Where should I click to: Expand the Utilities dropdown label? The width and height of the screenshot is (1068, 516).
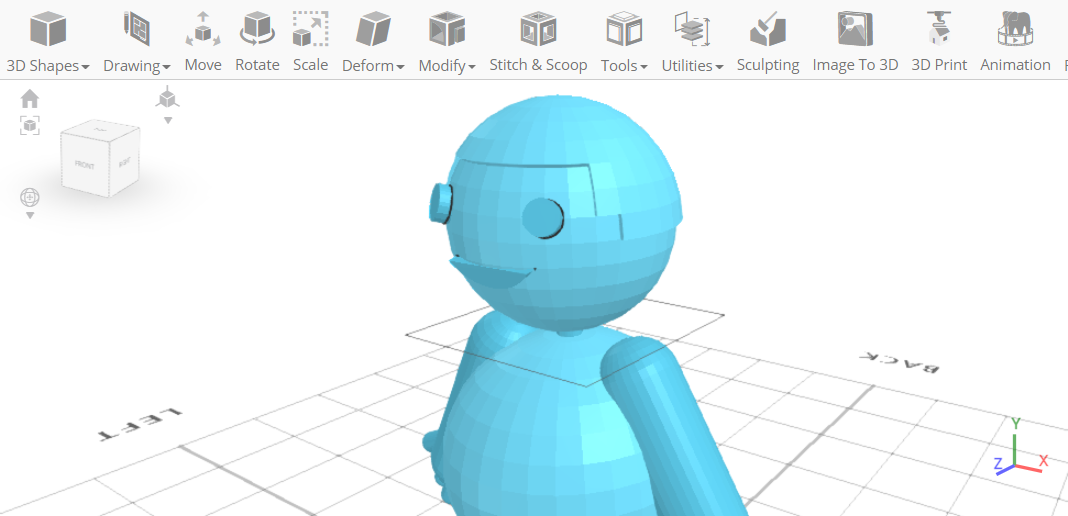[692, 65]
